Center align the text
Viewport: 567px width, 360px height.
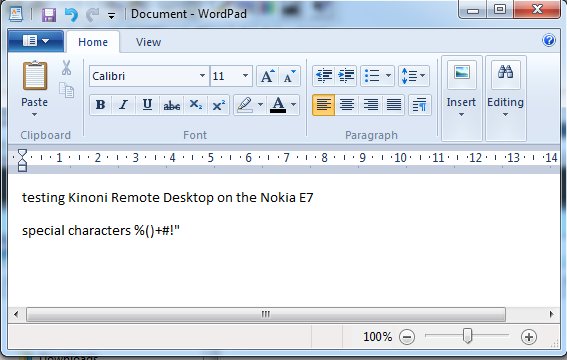point(347,105)
